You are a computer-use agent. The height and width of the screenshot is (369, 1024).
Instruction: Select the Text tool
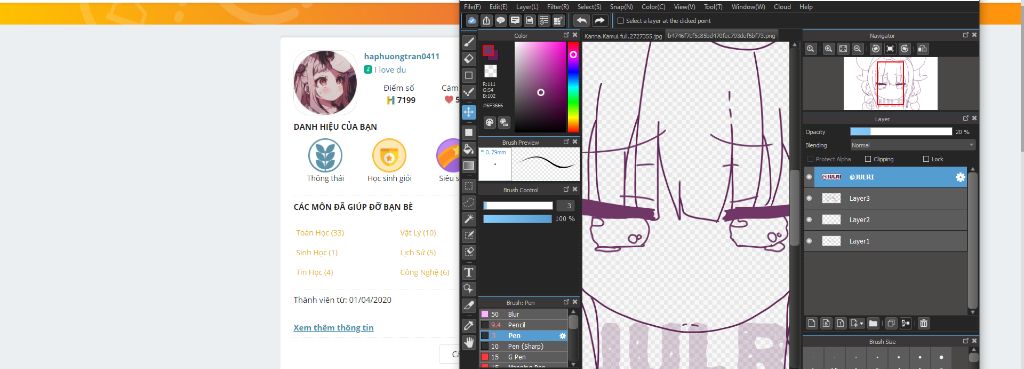coord(469,272)
